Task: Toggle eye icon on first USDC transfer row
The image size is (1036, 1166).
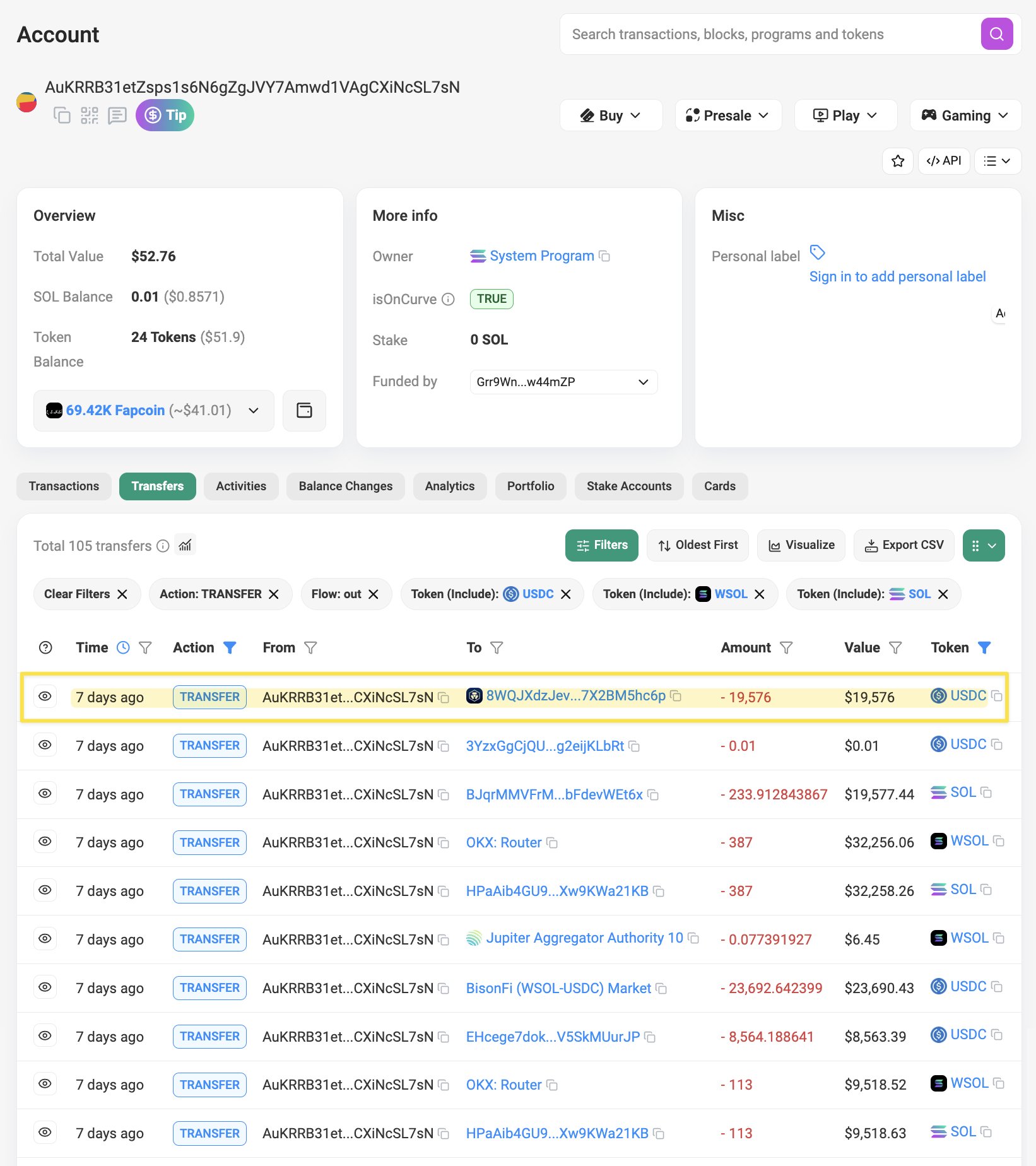Action: tap(45, 696)
